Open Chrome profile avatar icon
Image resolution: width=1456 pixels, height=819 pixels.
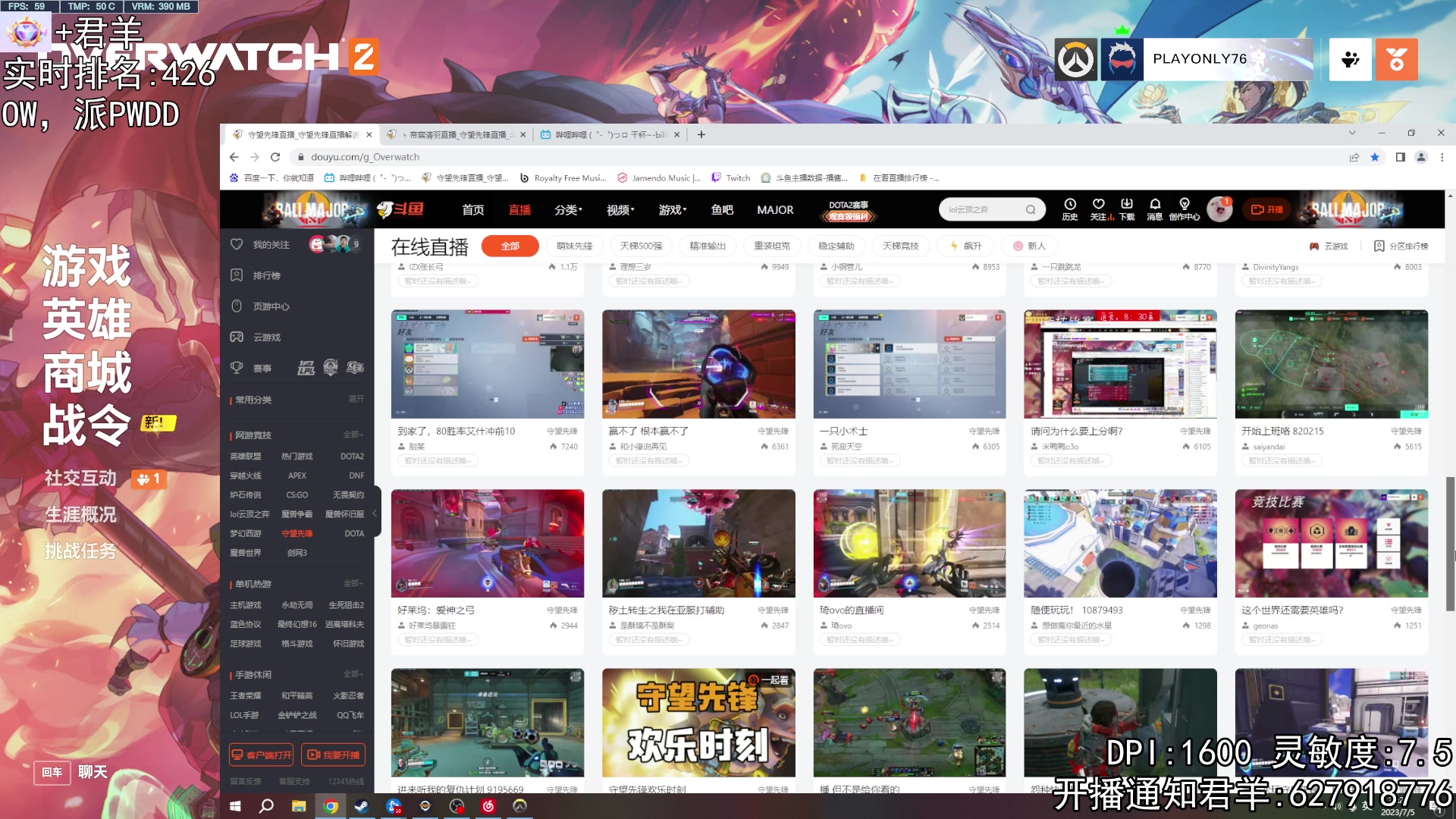1421,157
